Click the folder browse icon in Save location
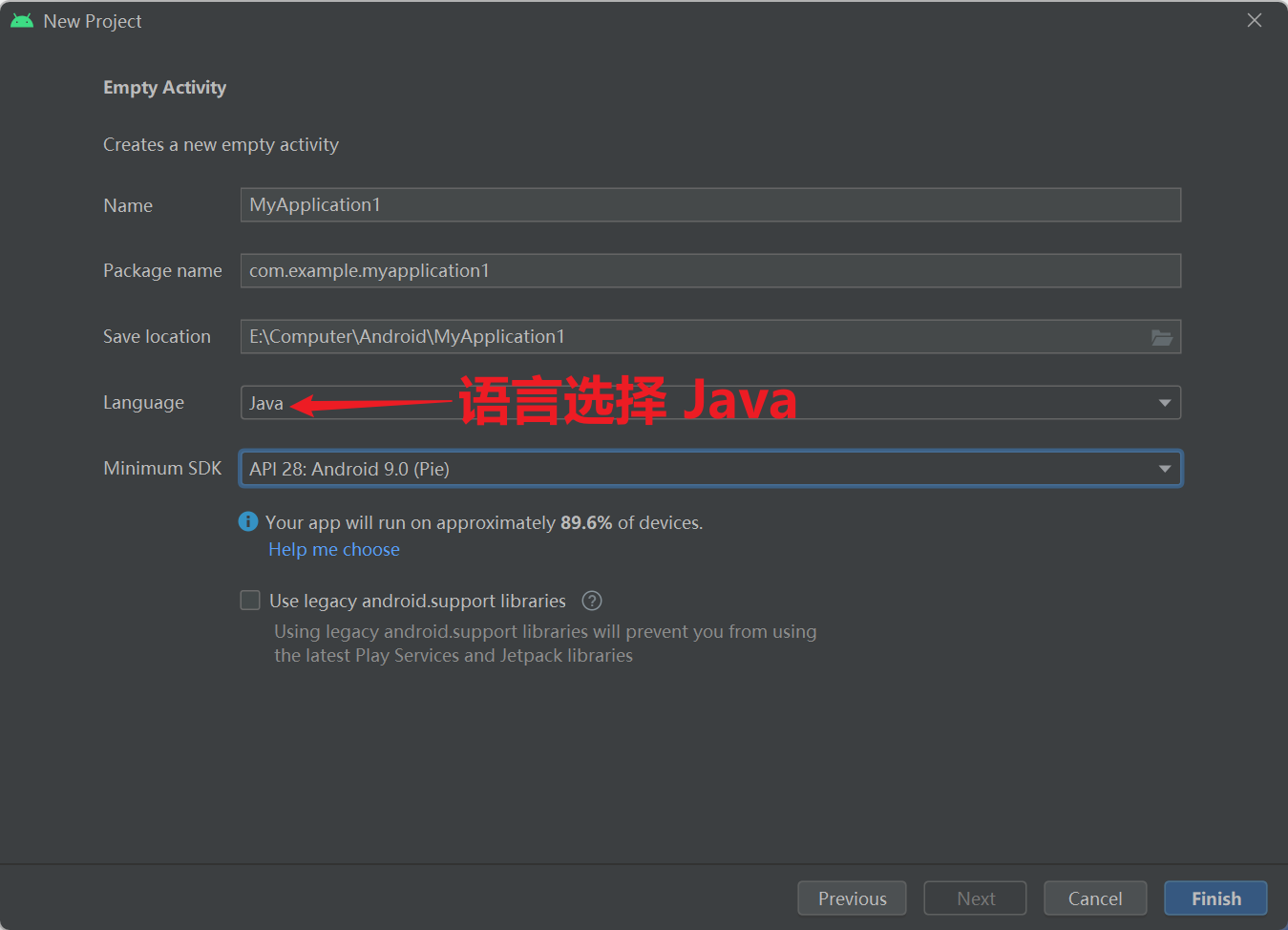This screenshot has height=930, width=1288. (x=1161, y=337)
